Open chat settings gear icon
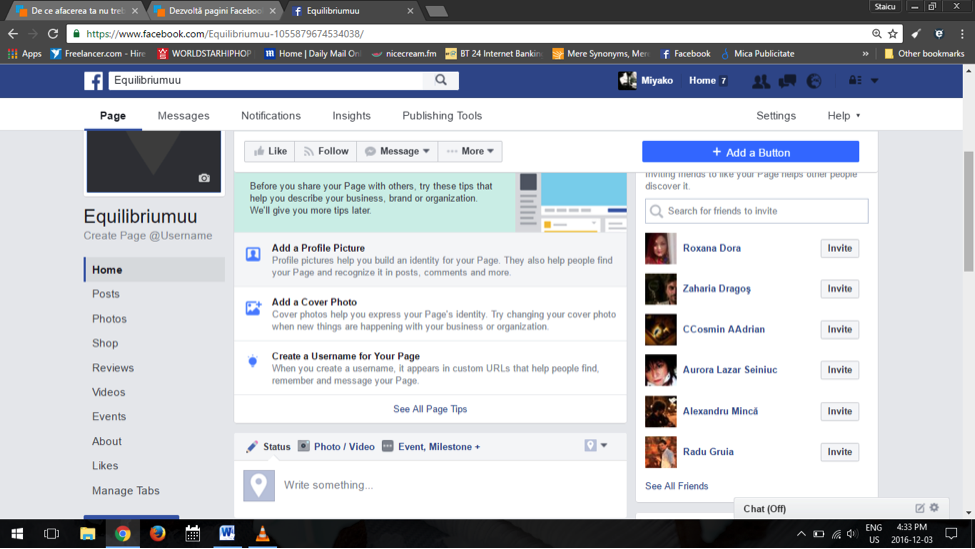The image size is (975, 549). (x=934, y=507)
